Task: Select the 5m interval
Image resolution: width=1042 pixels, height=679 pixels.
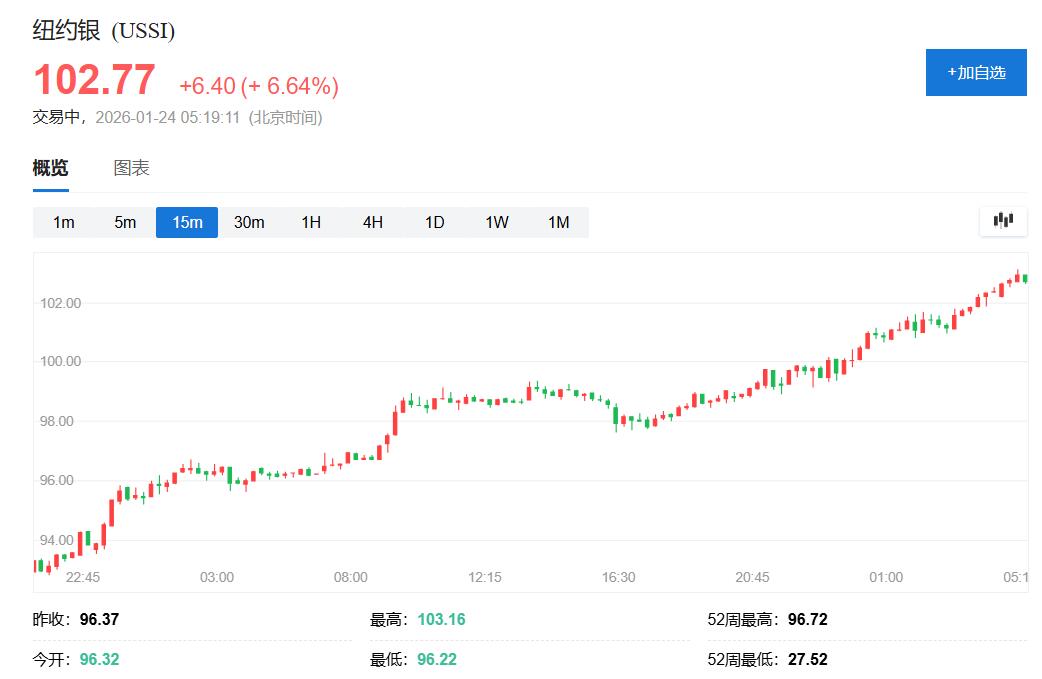Action: (x=125, y=222)
